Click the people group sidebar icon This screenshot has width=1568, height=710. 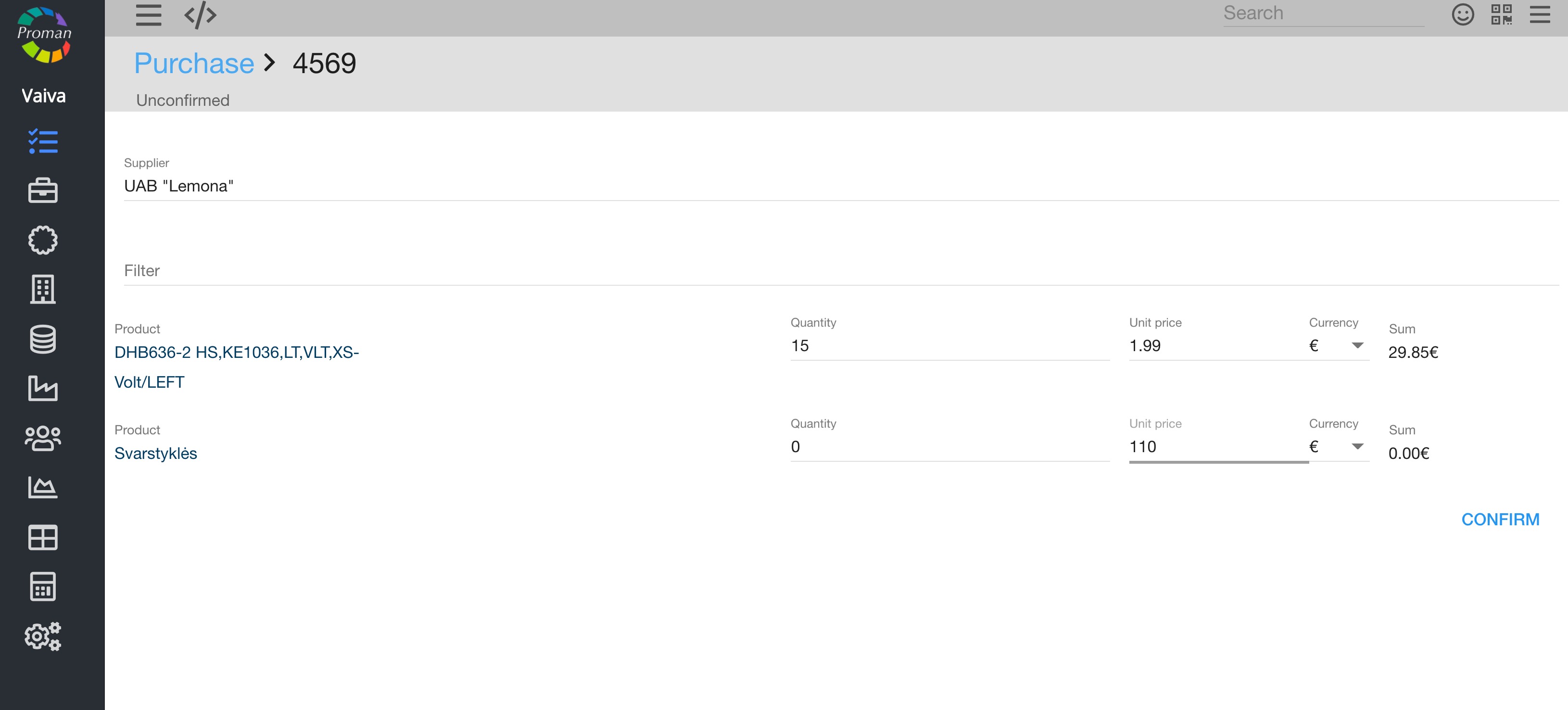point(43,438)
